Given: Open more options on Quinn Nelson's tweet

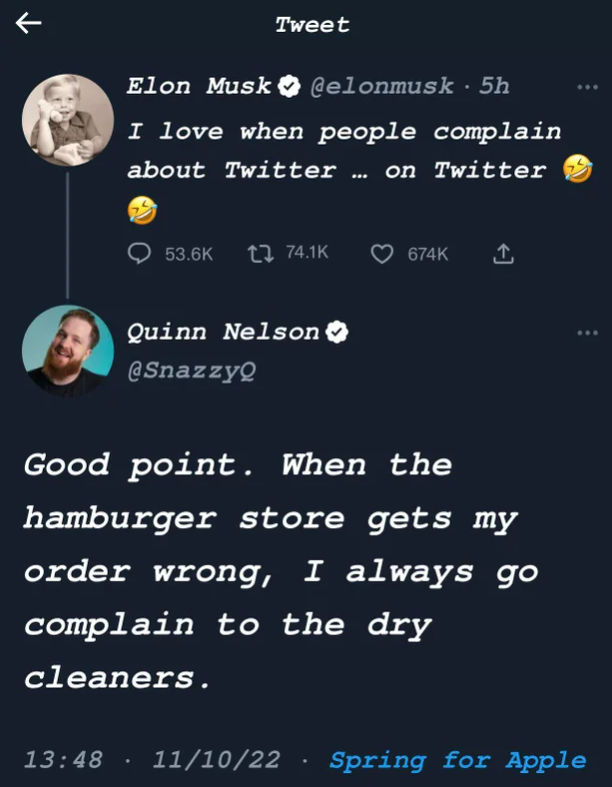Looking at the screenshot, I should pos(588,332).
